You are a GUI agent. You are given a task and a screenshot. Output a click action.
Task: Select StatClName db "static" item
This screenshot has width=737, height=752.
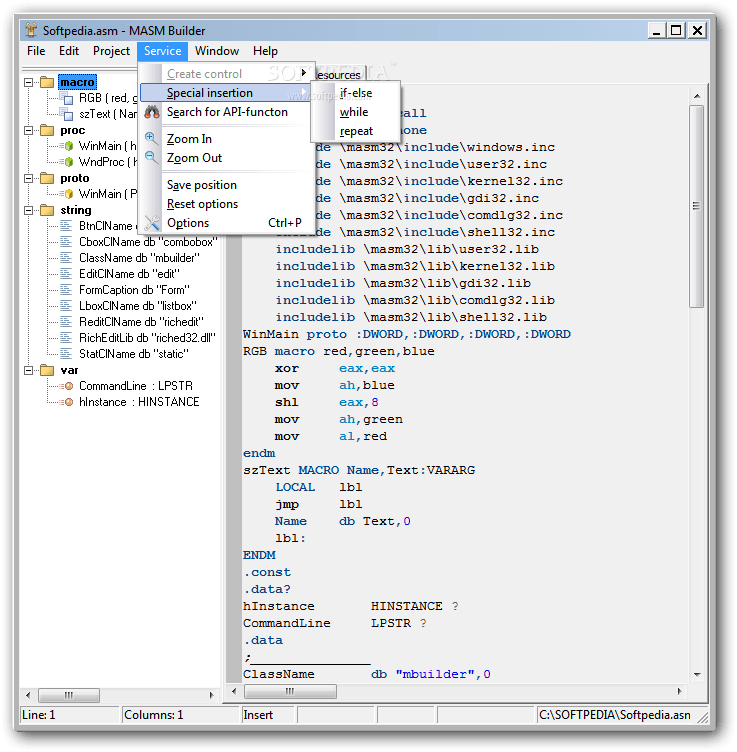coord(134,354)
